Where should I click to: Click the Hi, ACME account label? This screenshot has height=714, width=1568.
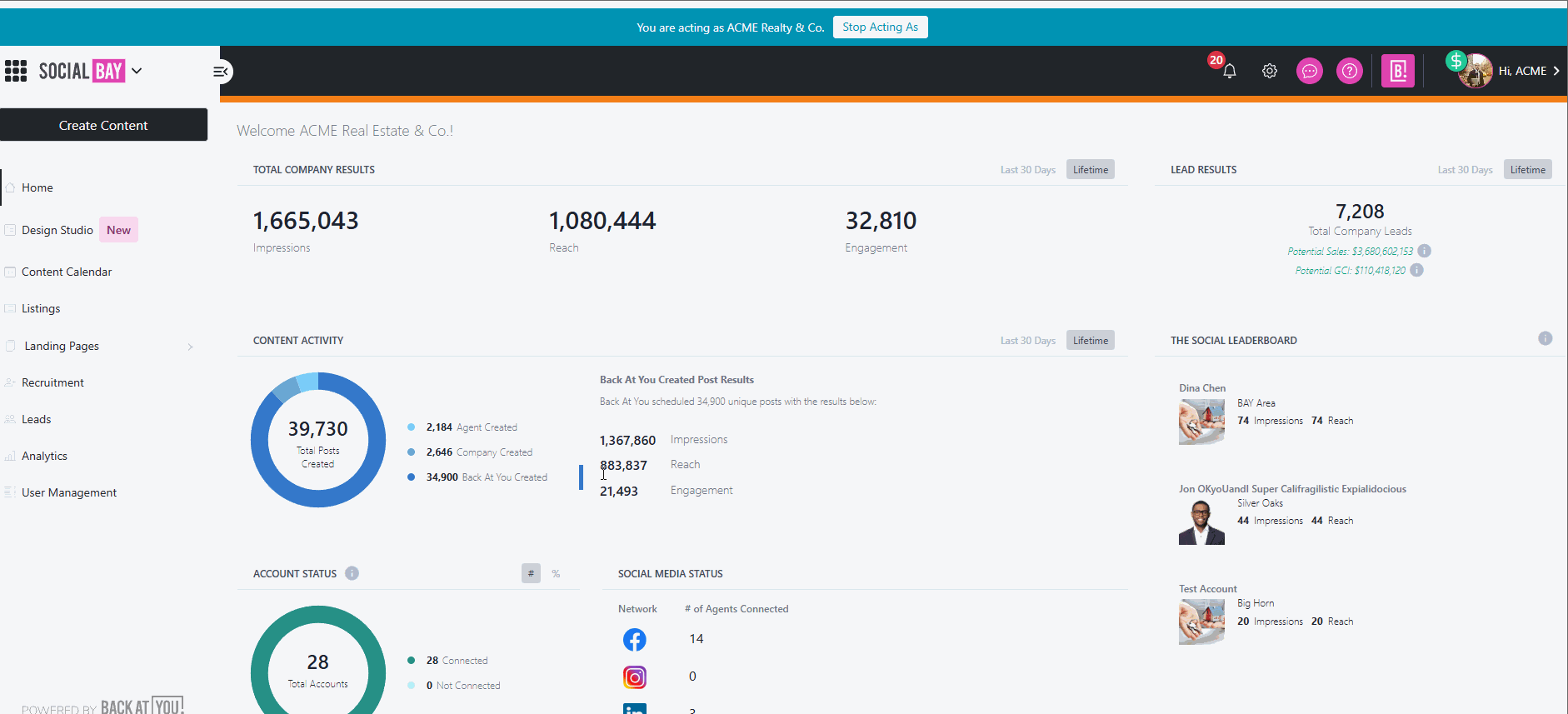(x=1522, y=71)
